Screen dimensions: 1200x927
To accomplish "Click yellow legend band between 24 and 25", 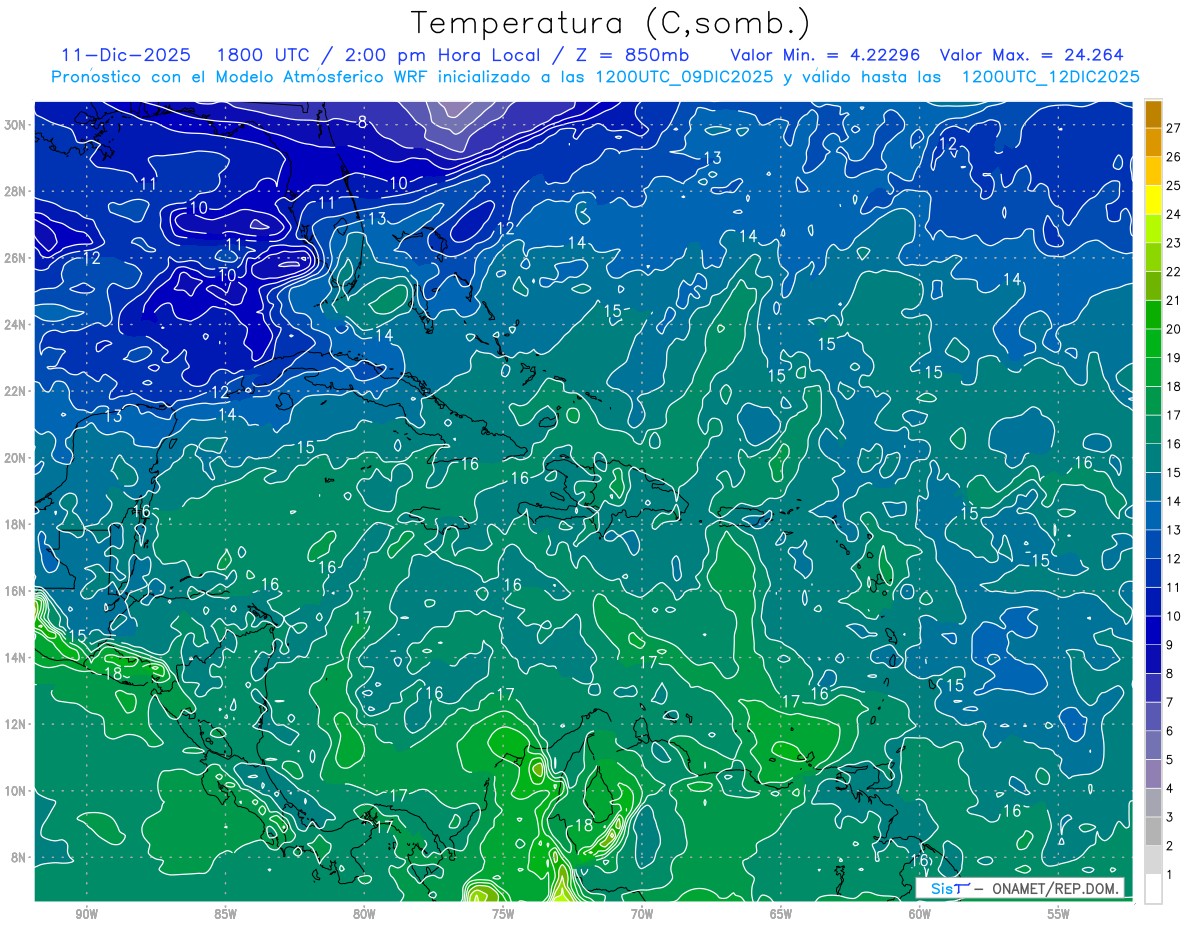I will 1153,199.
